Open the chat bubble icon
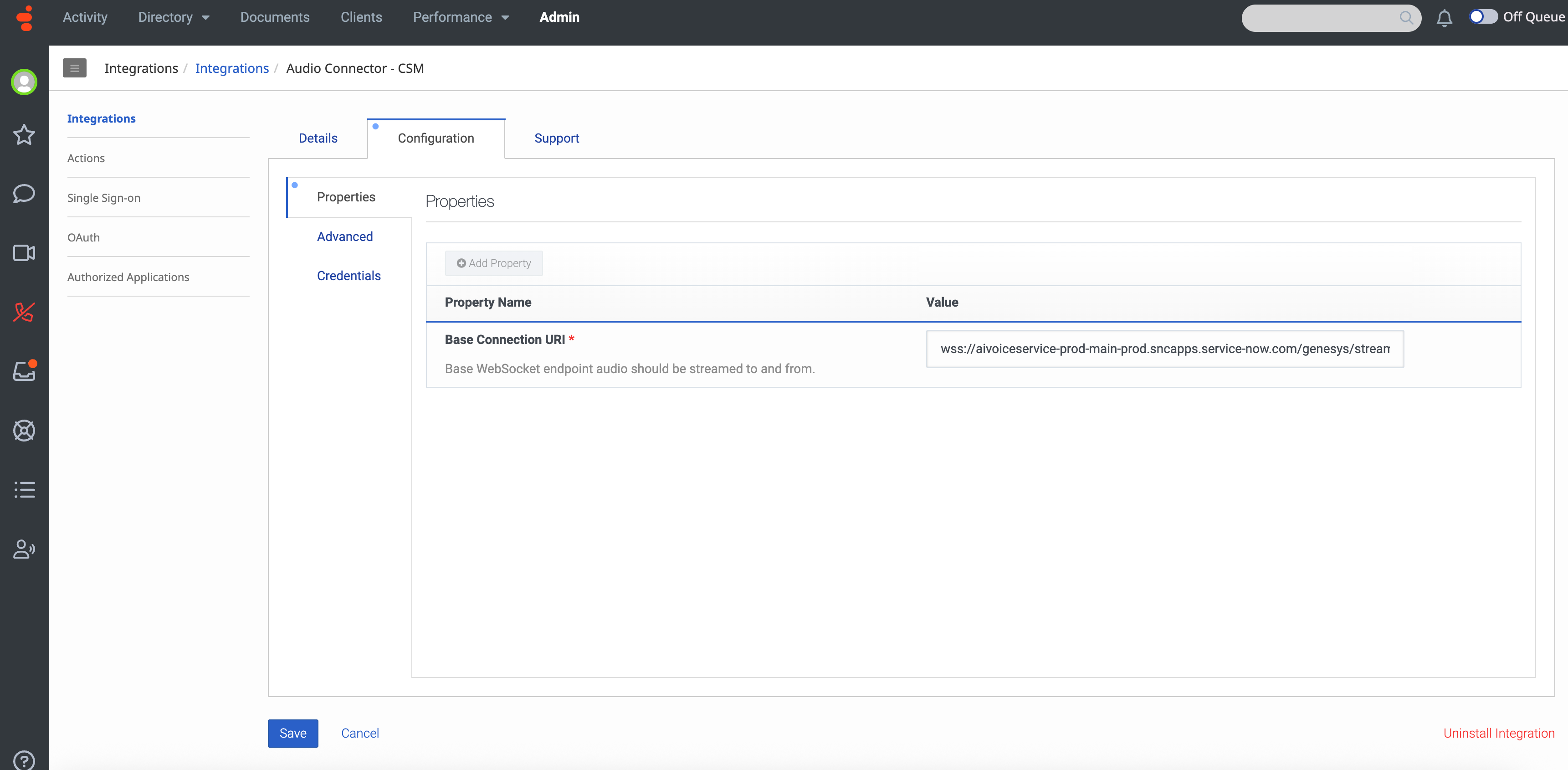This screenshot has height=770, width=1568. click(x=24, y=194)
